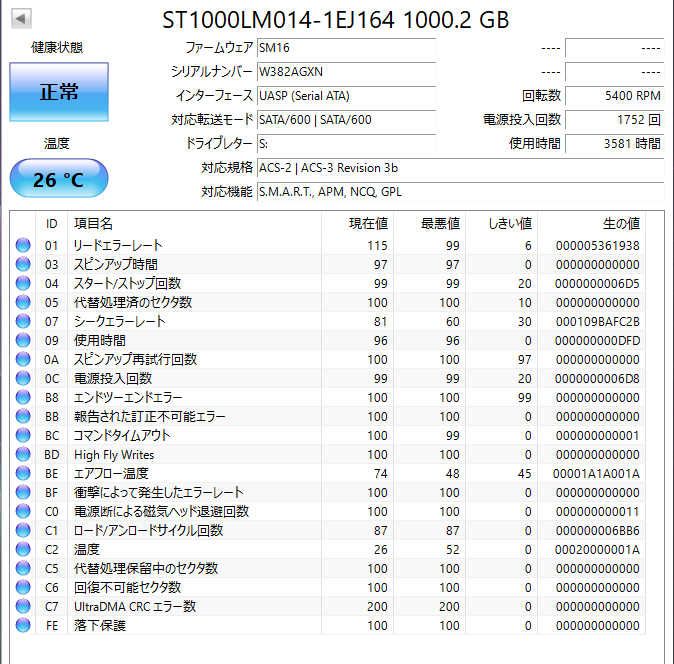The image size is (674, 664).
Task: Click the status orb for エアフロー温度
Action: pyautogui.click(x=23, y=473)
